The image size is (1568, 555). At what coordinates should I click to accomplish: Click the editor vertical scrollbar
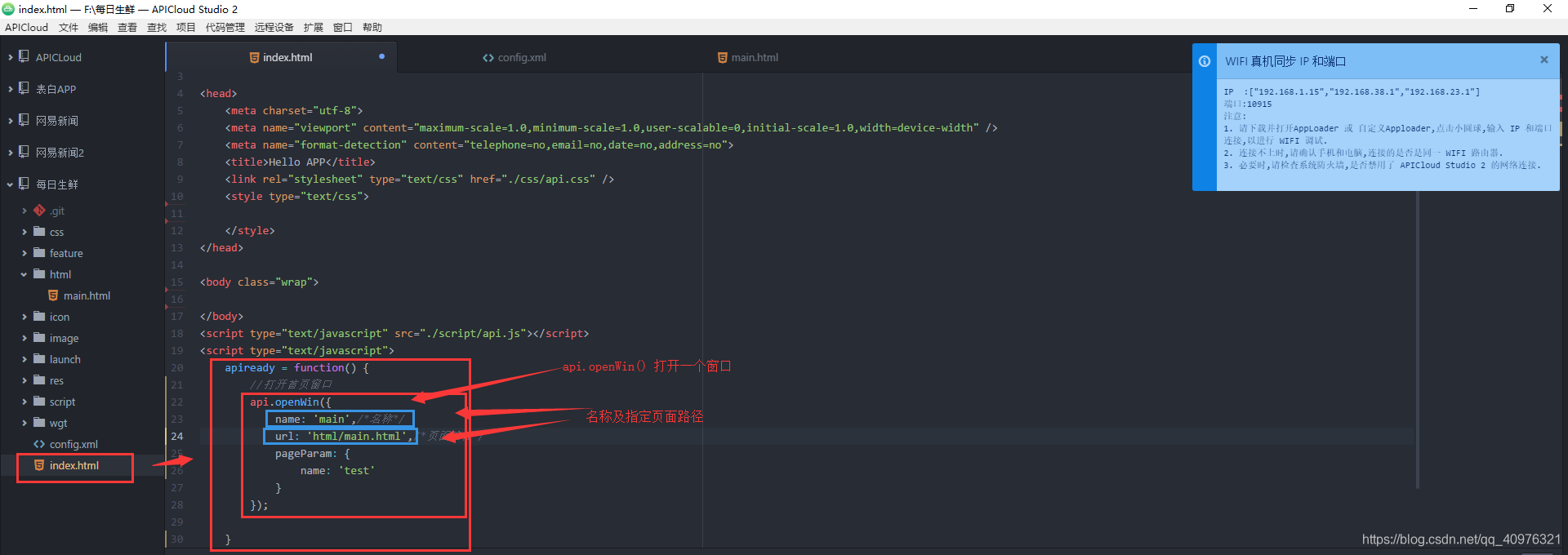coord(1418,339)
